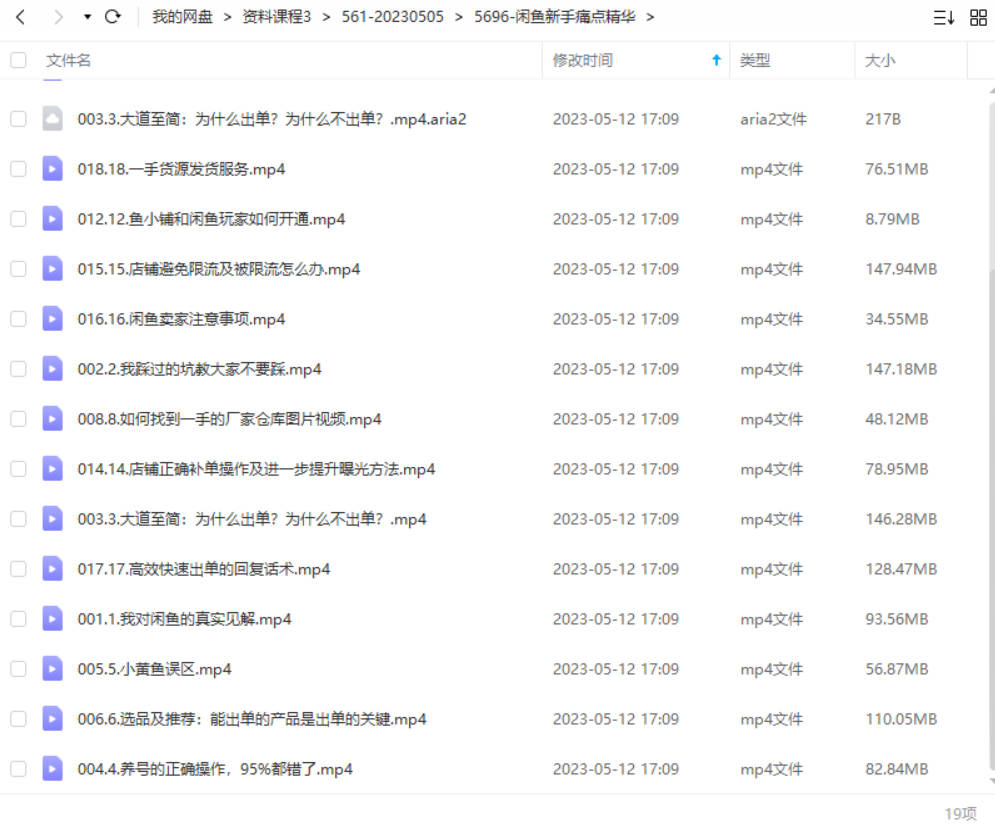995x832 pixels.
Task: Click the blue sort arrow in 修改时间 column
Action: point(716,60)
